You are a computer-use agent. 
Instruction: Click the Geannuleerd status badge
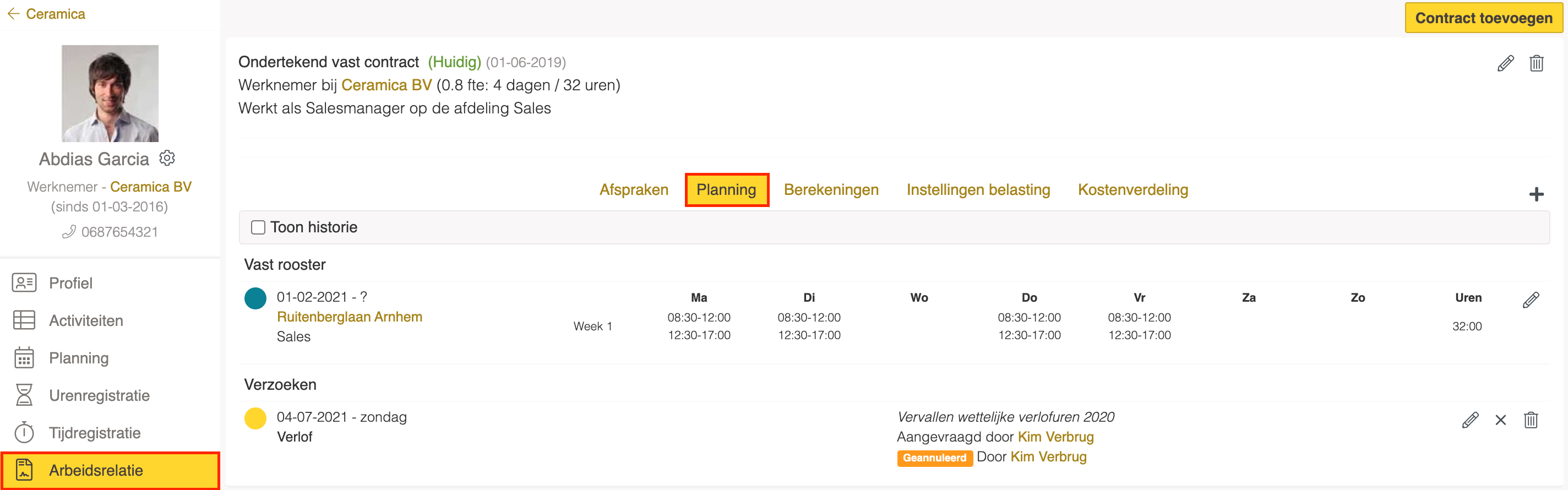pos(934,458)
